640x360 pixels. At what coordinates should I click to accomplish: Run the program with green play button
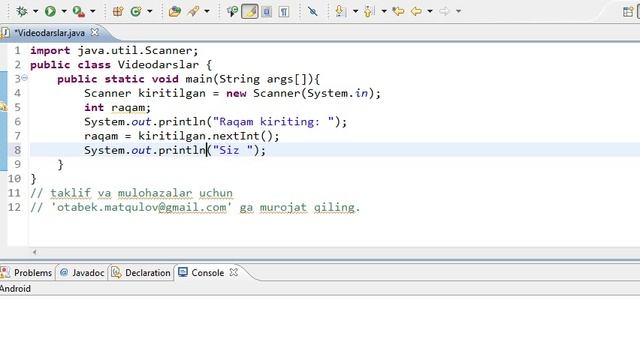pyautogui.click(x=51, y=11)
